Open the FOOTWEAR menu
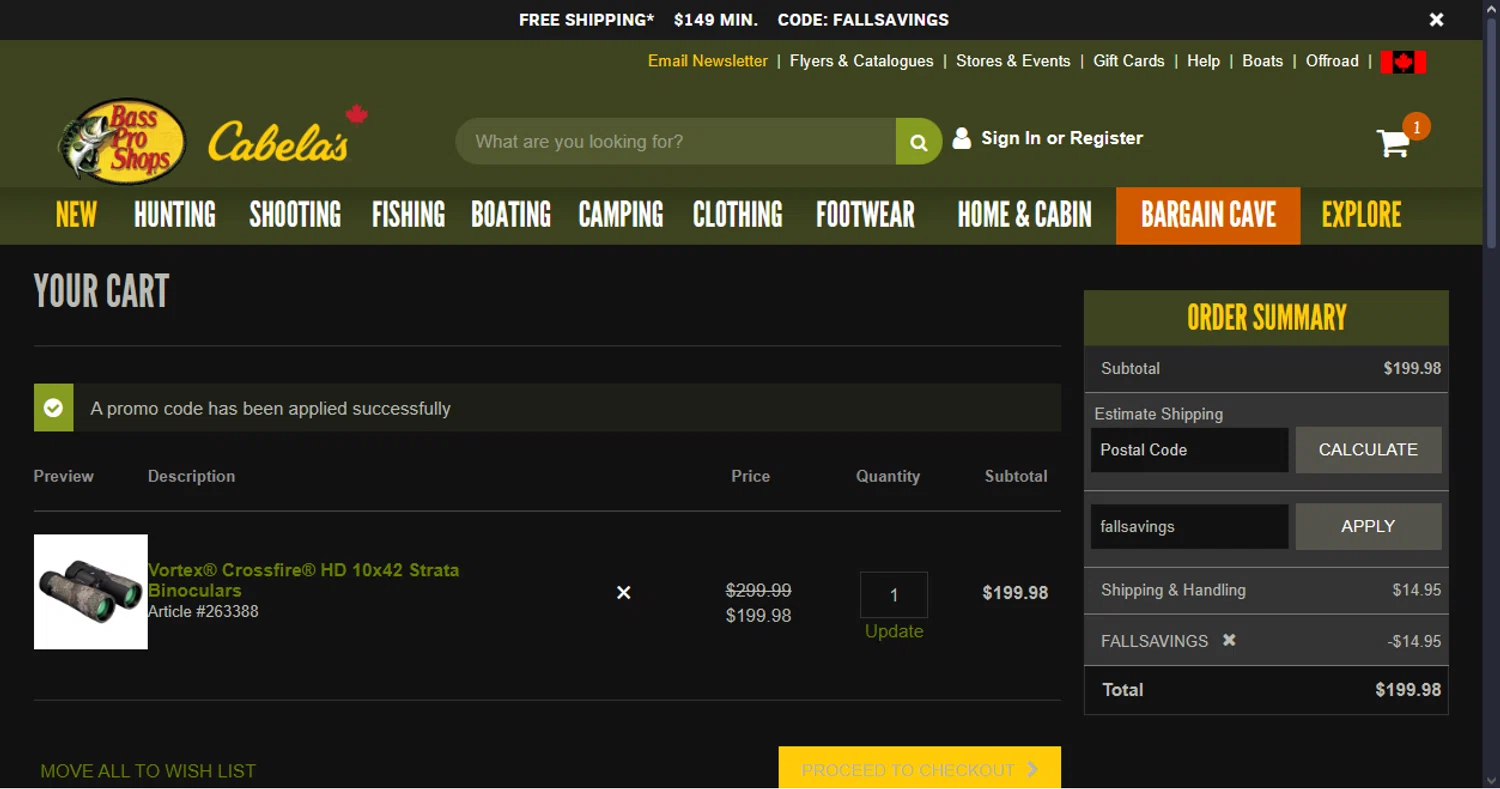This screenshot has height=789, width=1500. (x=865, y=215)
